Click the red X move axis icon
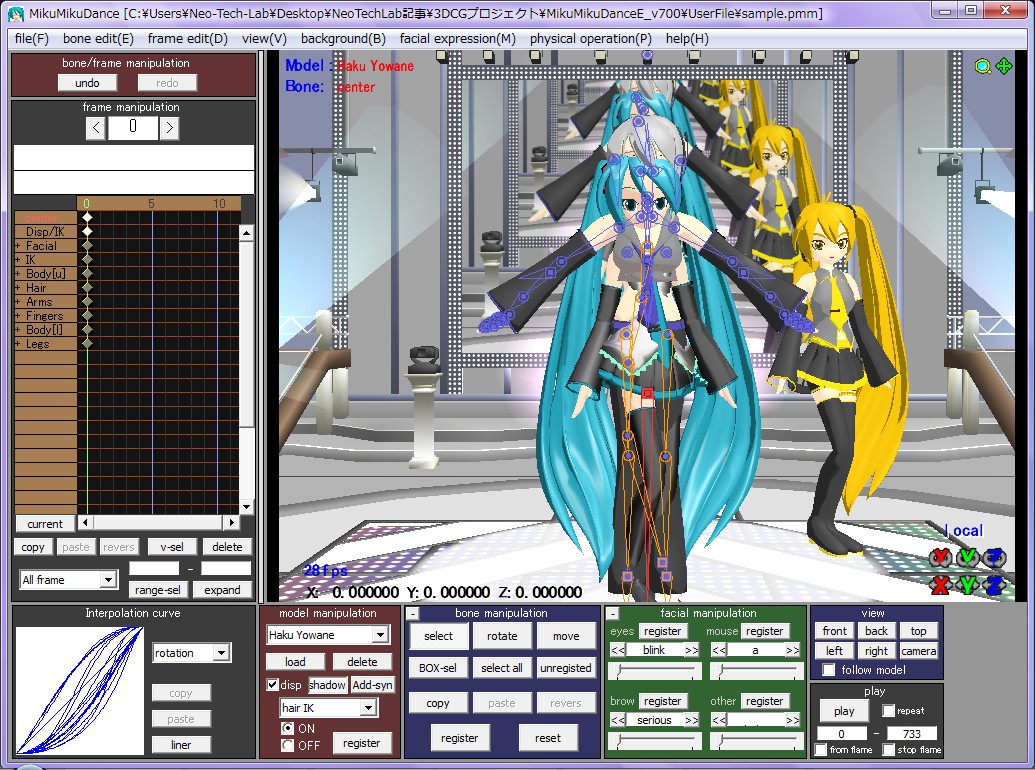This screenshot has width=1035, height=770. tap(941, 584)
